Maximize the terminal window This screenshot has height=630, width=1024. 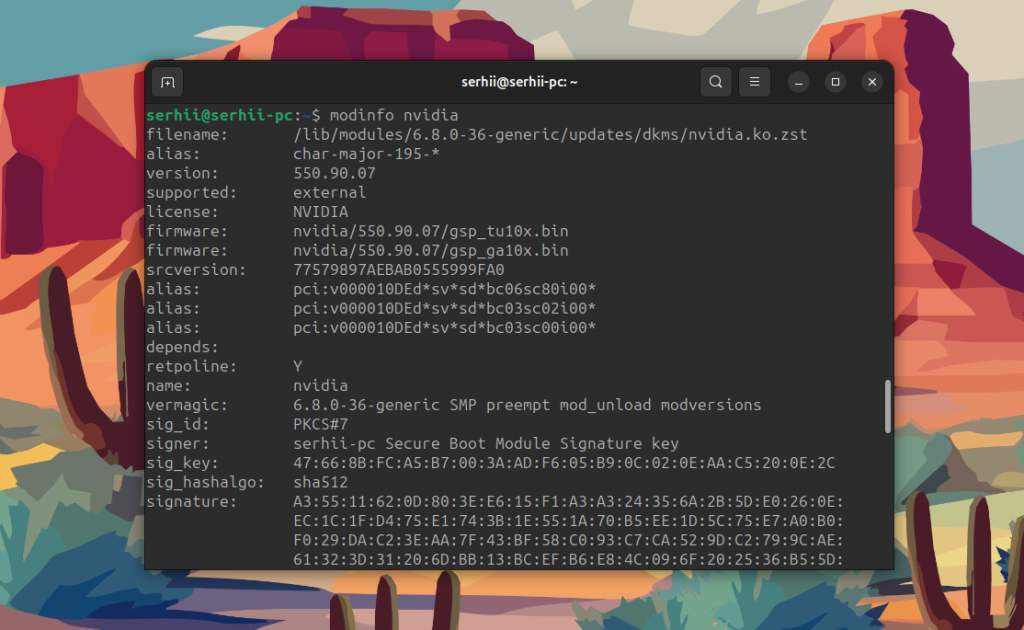point(835,82)
